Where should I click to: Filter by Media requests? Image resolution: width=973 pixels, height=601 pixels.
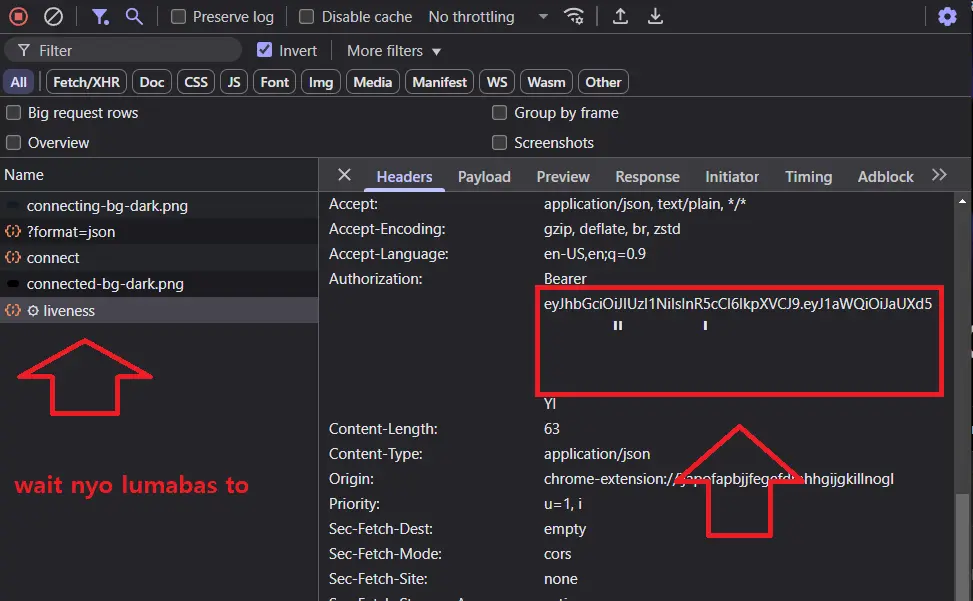372,82
